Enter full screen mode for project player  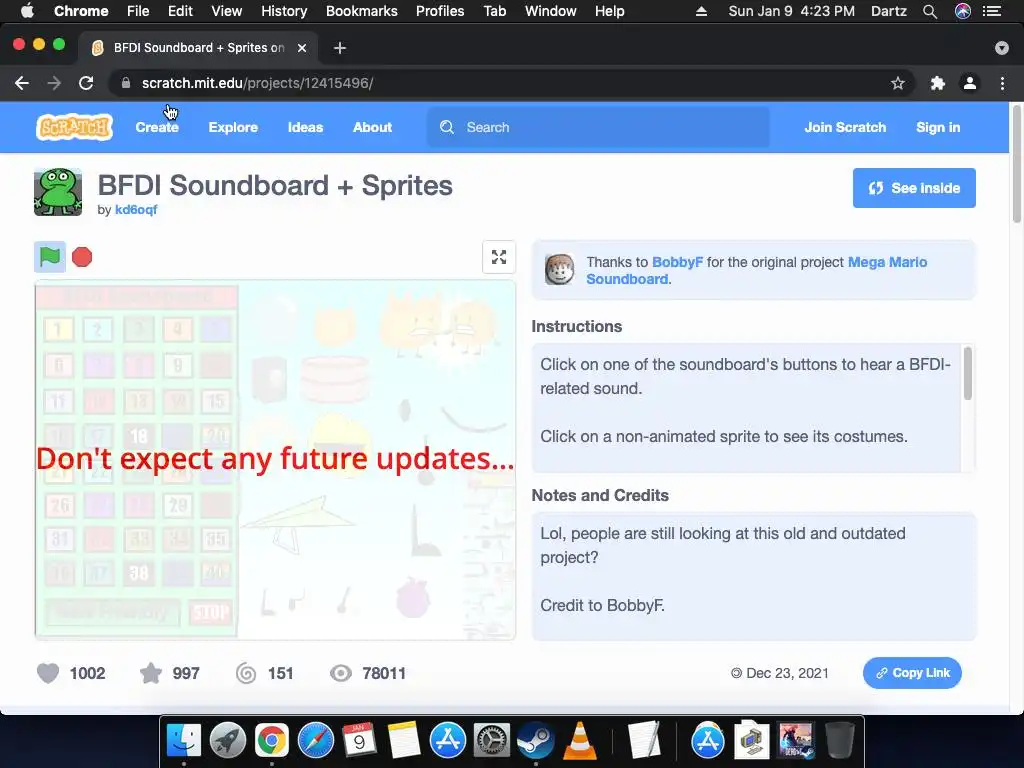click(x=499, y=257)
